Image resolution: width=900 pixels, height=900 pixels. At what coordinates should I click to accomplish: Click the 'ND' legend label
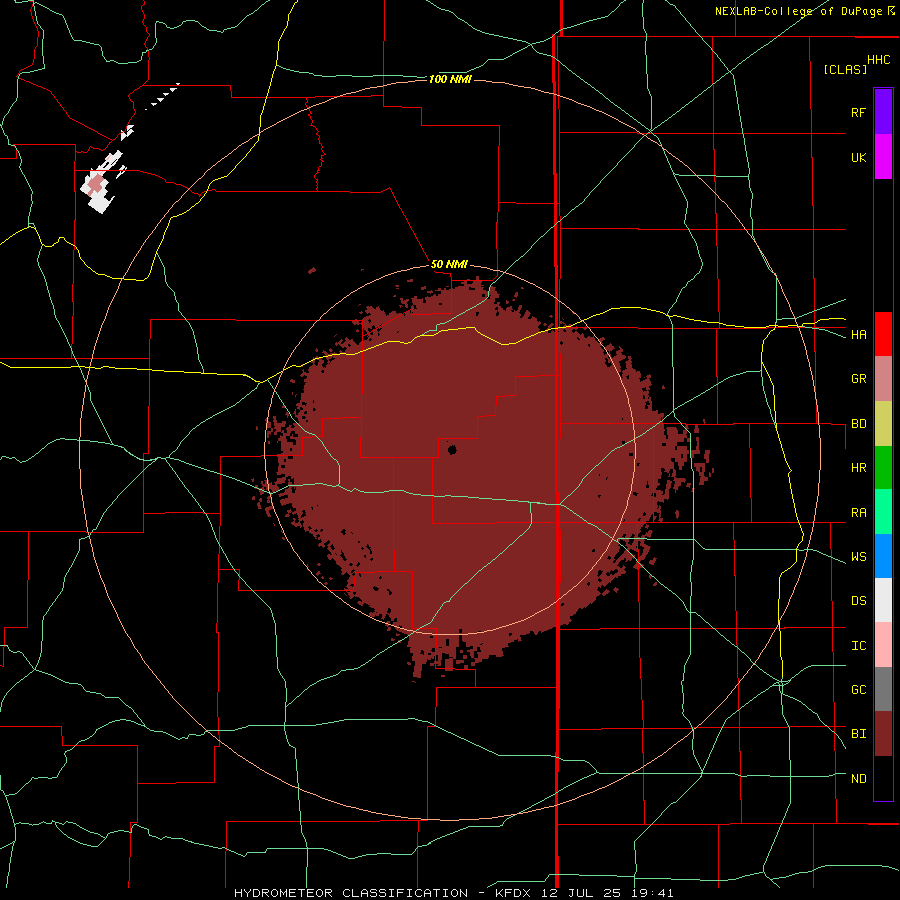pyautogui.click(x=858, y=778)
